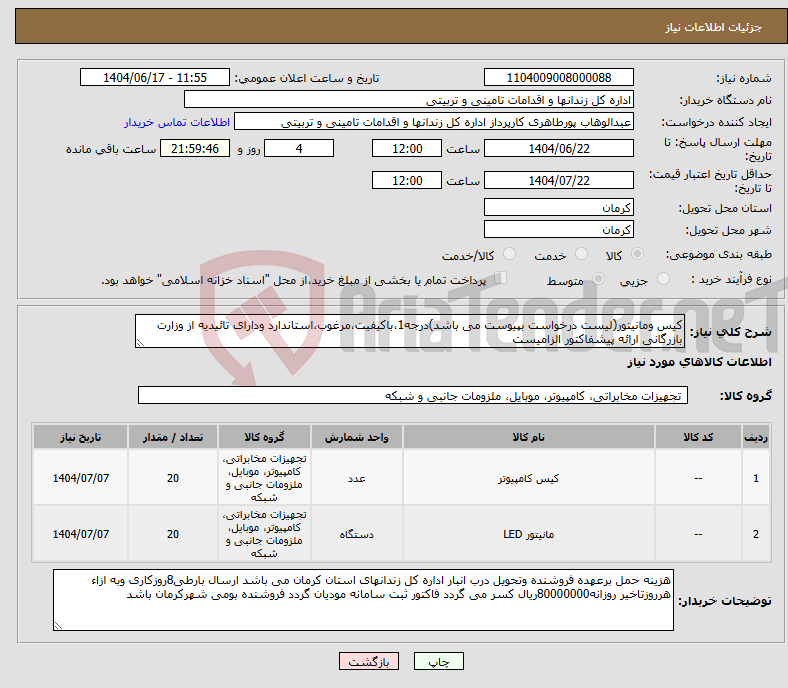Select the خدمت radio button
The image size is (788, 688).
pyautogui.click(x=581, y=254)
